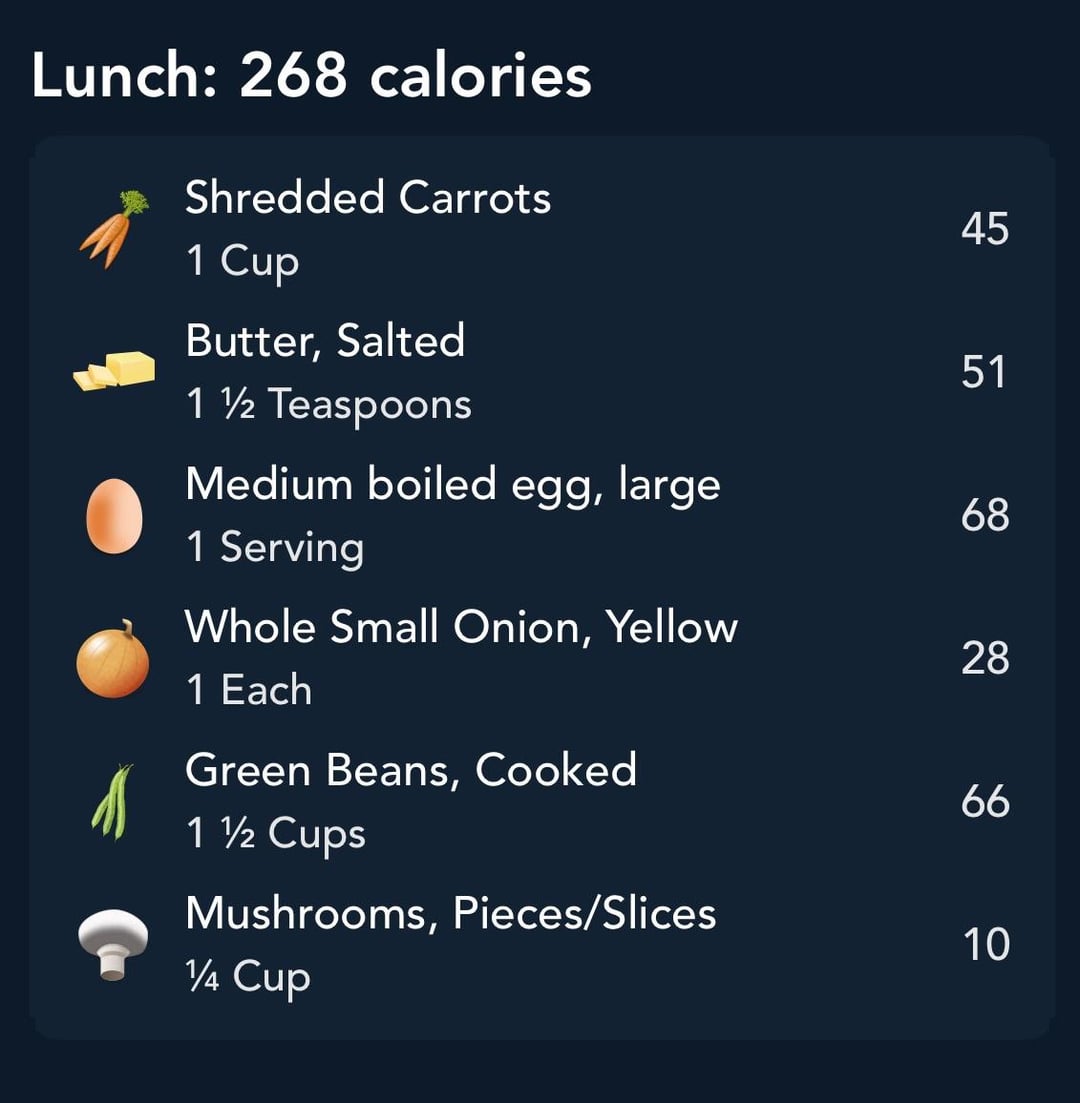Image resolution: width=1080 pixels, height=1103 pixels.
Task: Tap the 45 calorie value for carrots
Action: (985, 229)
